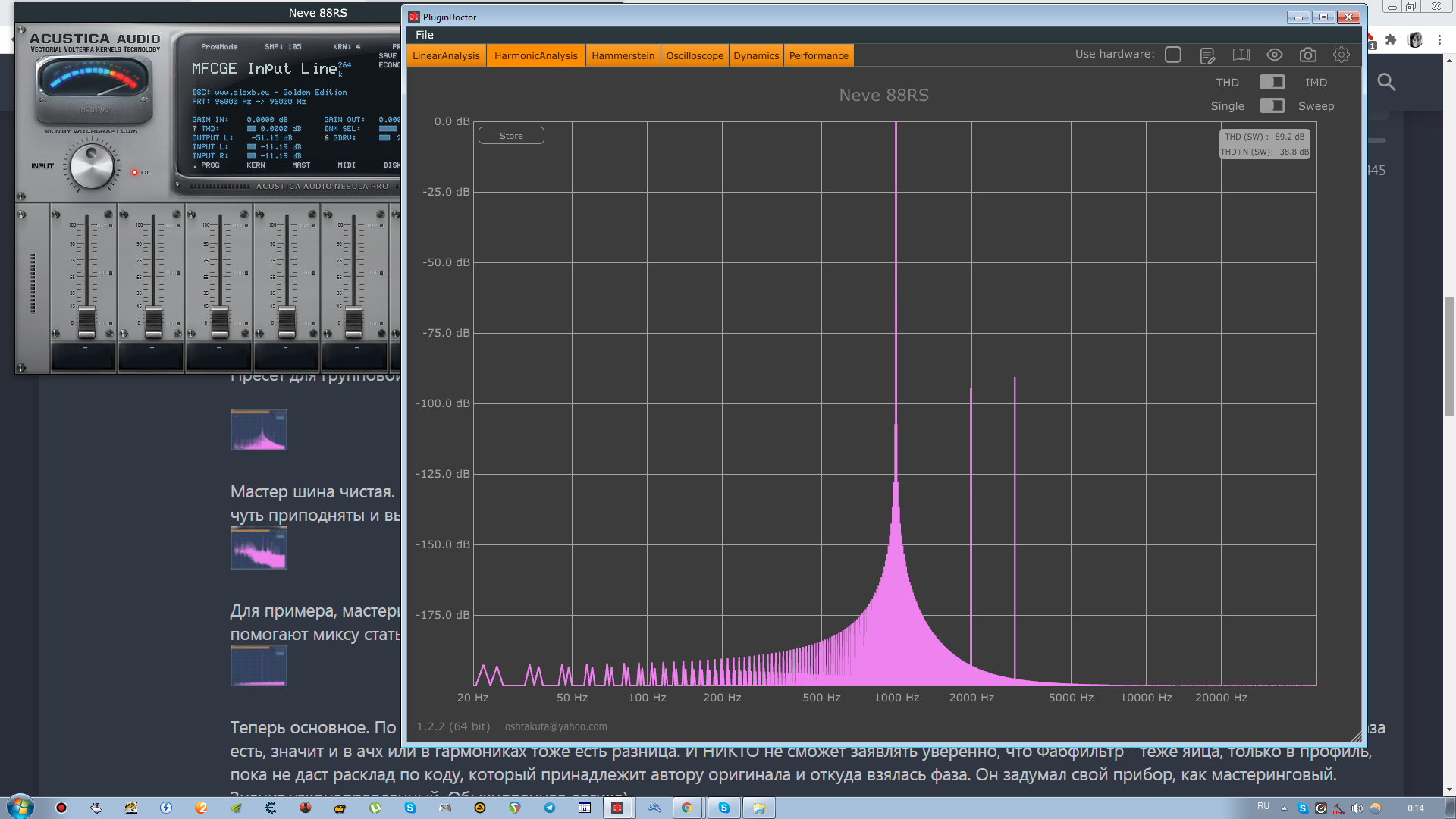
Task: Open second spectrum thumbnail in browser page
Action: pos(259,548)
